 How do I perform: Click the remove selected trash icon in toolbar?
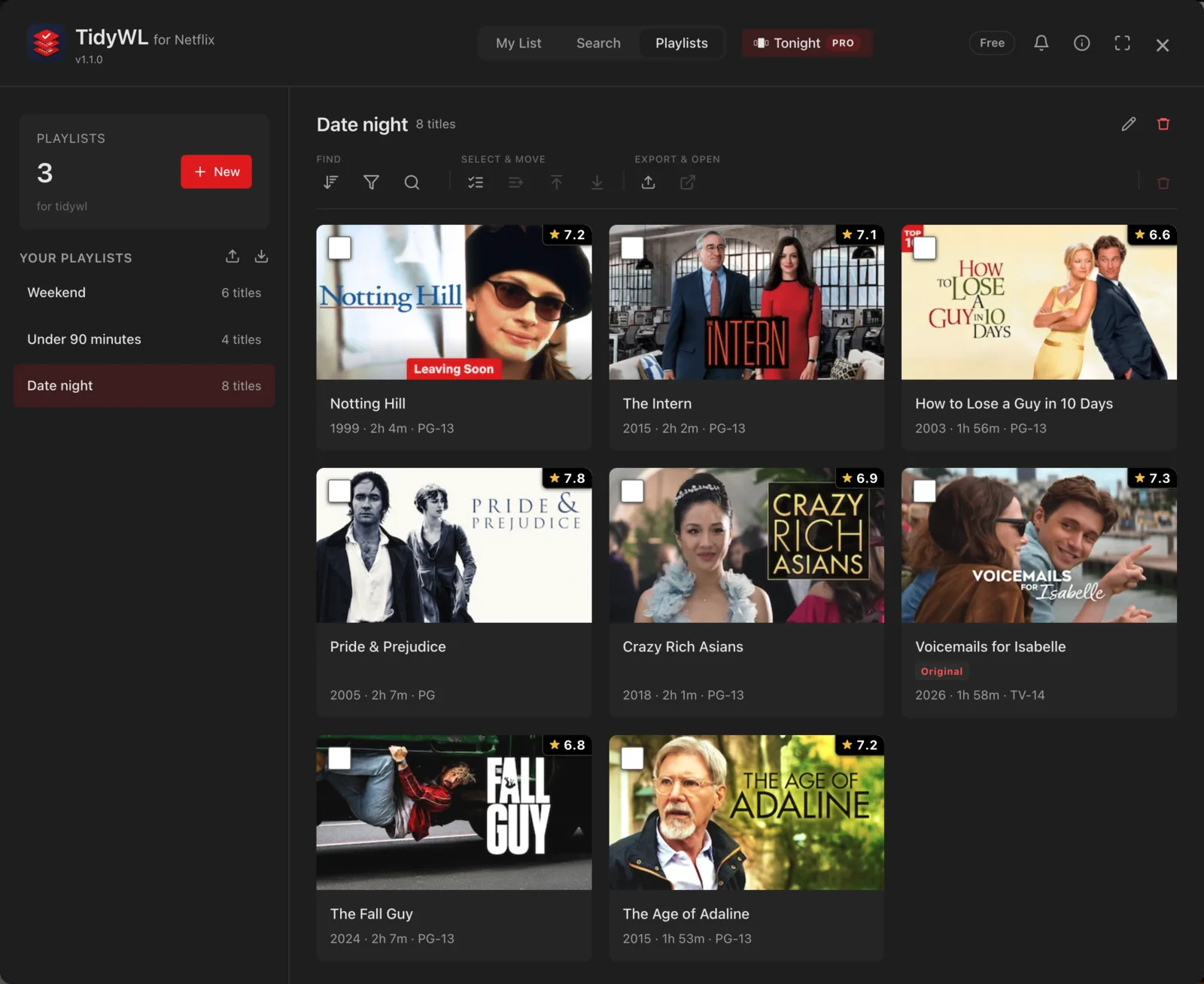(x=1163, y=183)
